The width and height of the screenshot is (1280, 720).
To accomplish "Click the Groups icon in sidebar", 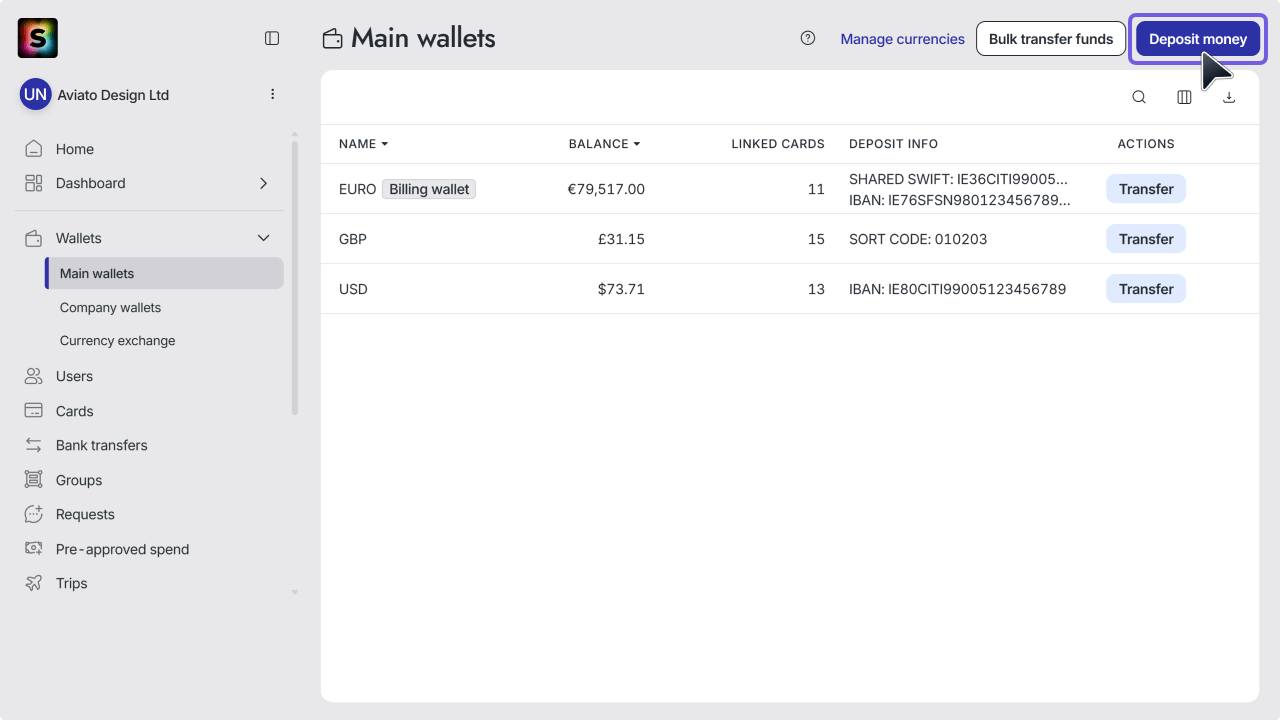I will (x=34, y=480).
